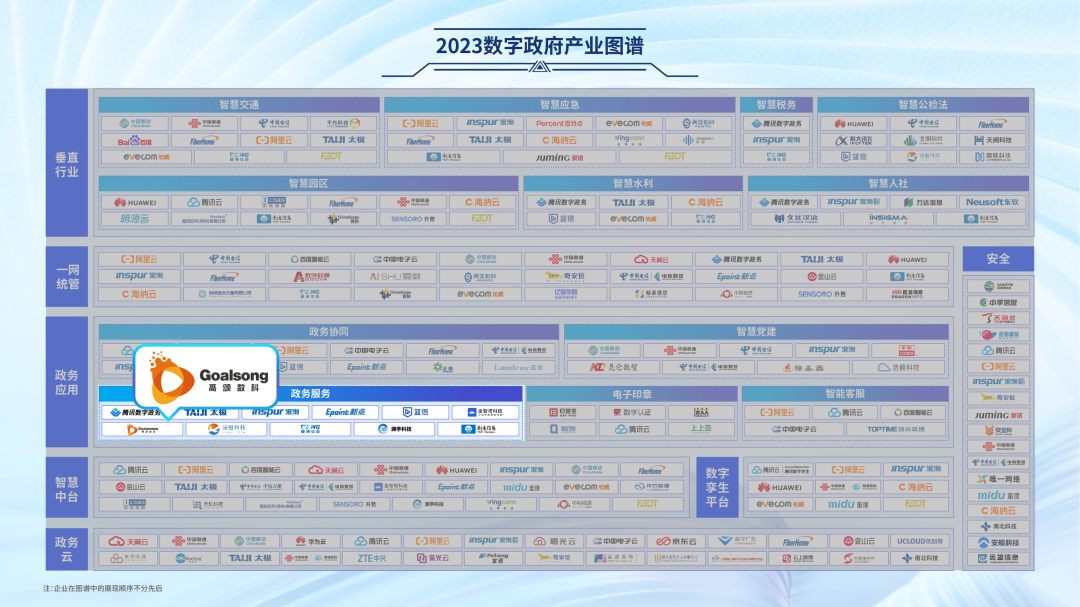The image size is (1080, 607).
Task: Select the 昆仑数智 logo in 智慧党建
Action: tap(613, 367)
